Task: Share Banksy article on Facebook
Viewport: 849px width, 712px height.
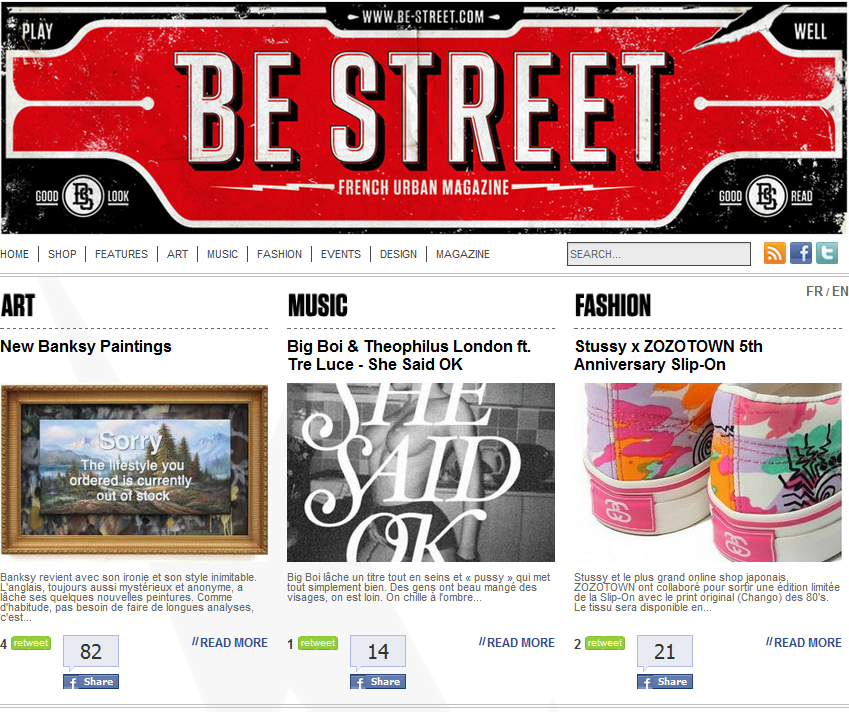Action: [91, 682]
